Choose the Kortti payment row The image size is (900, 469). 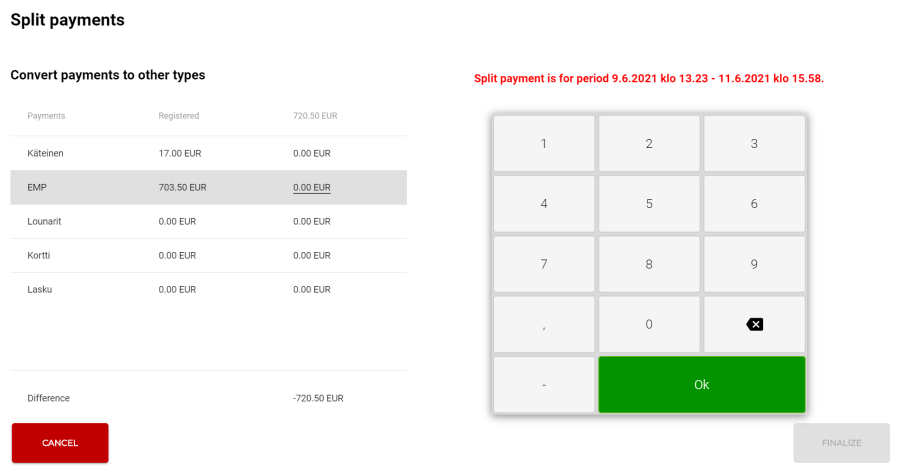click(208, 255)
